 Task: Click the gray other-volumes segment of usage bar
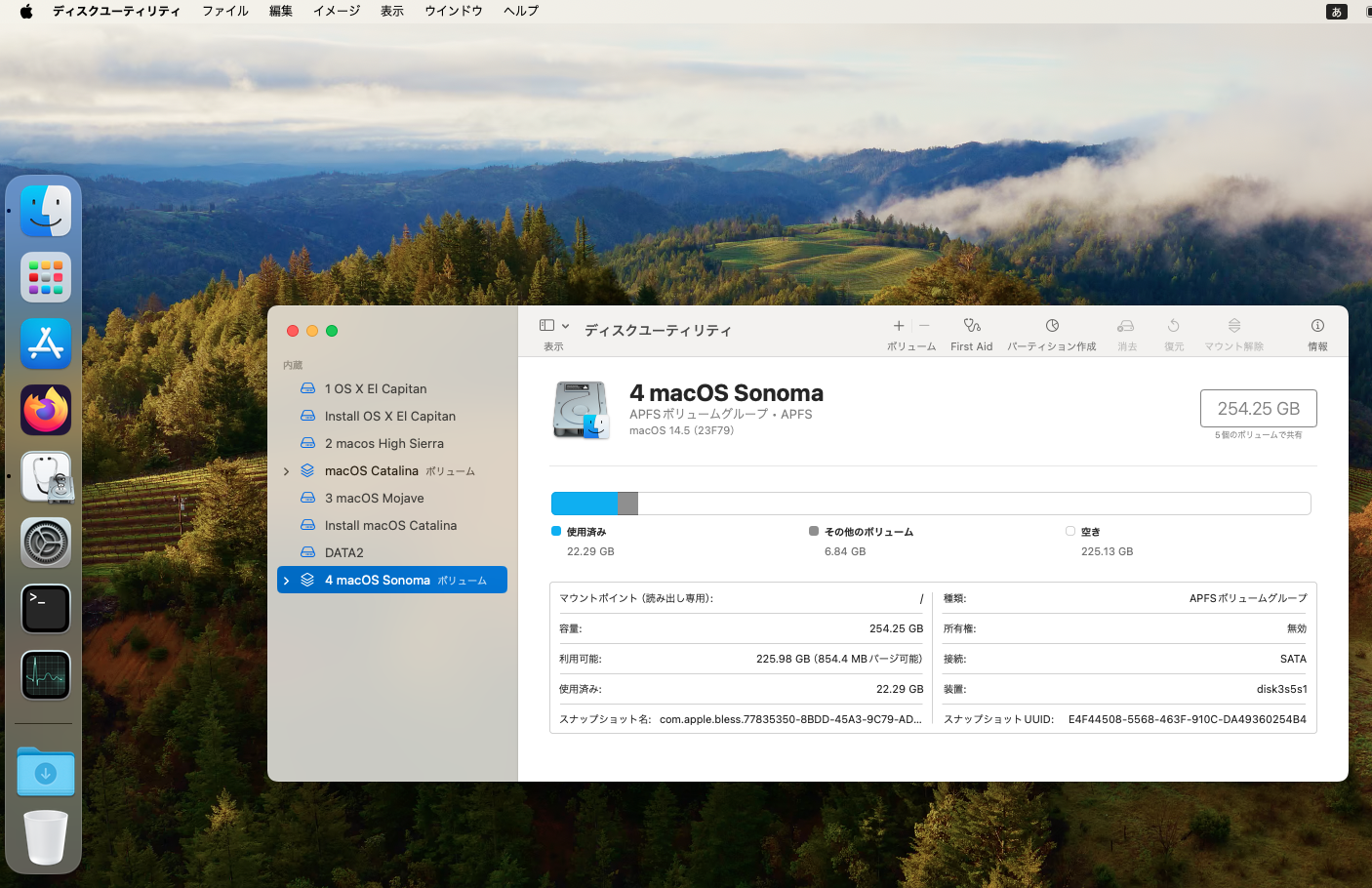click(x=627, y=504)
